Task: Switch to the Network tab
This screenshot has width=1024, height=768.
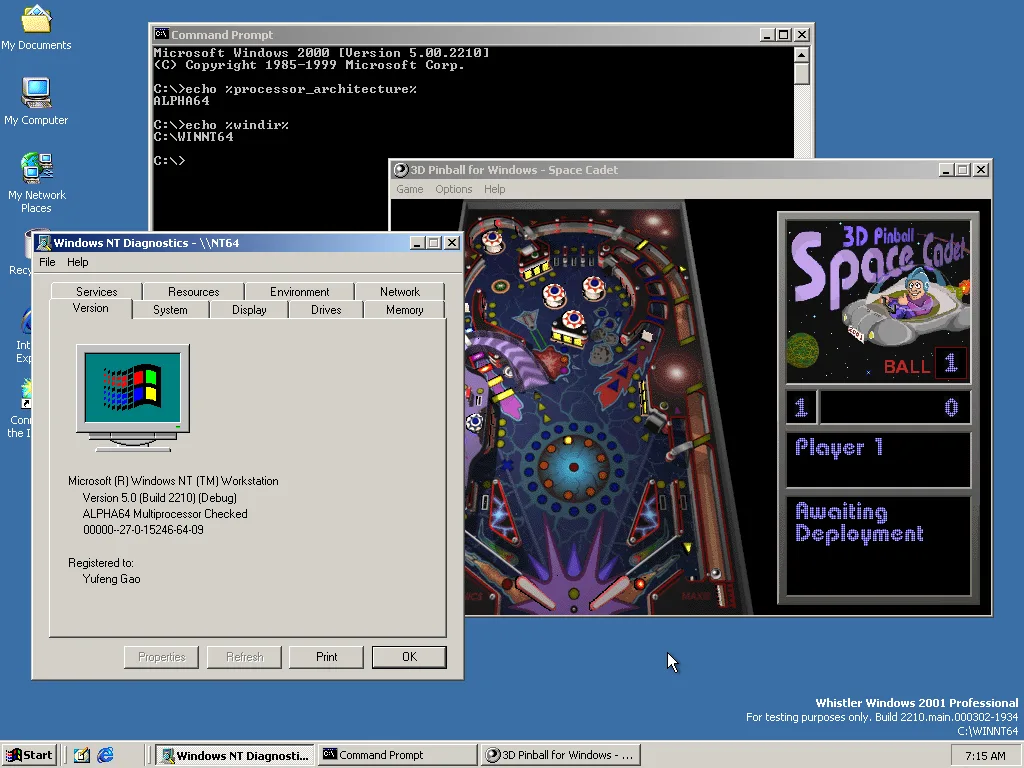Action: pos(400,291)
